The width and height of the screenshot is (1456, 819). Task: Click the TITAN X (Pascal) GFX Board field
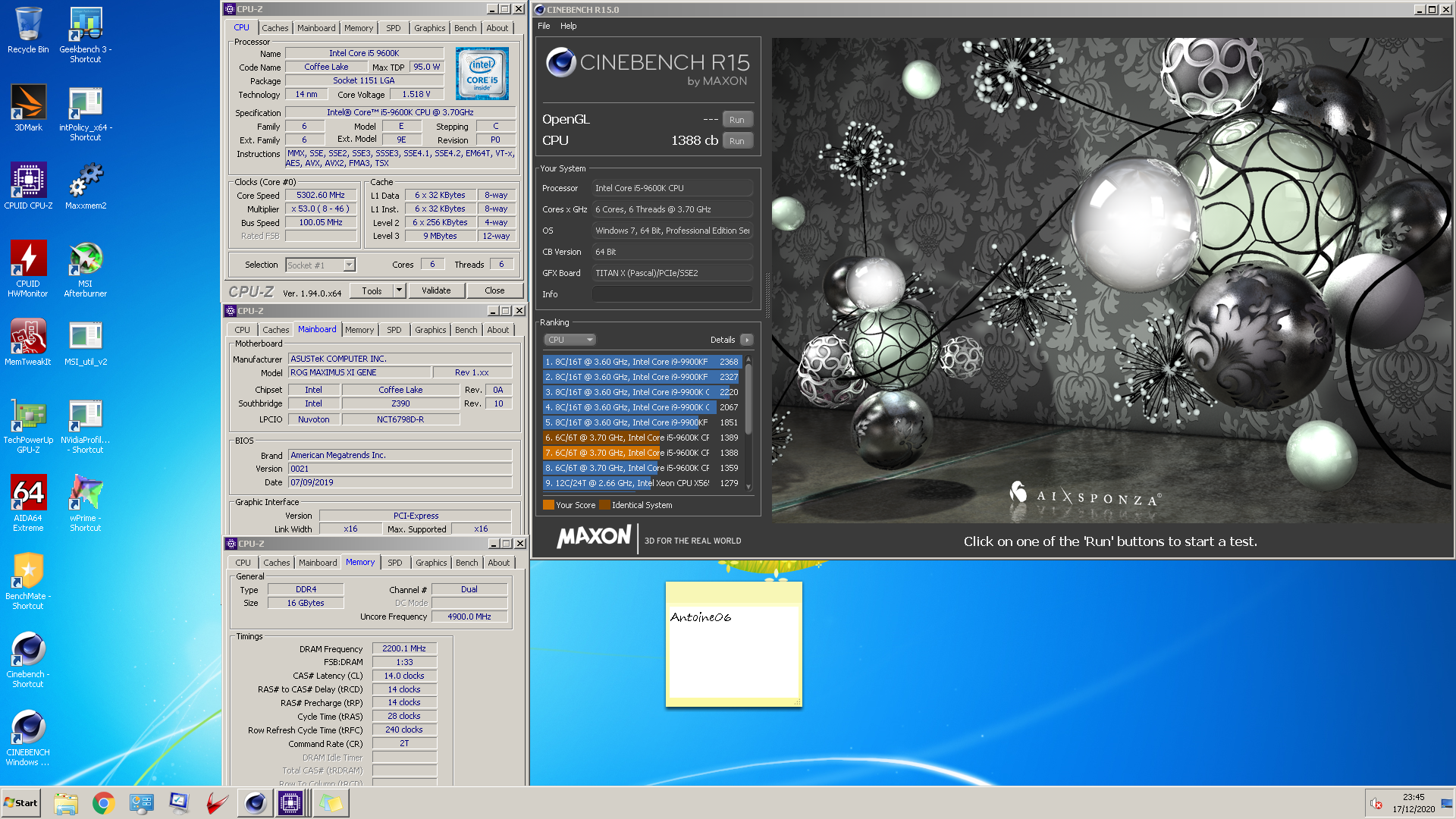pos(673,273)
